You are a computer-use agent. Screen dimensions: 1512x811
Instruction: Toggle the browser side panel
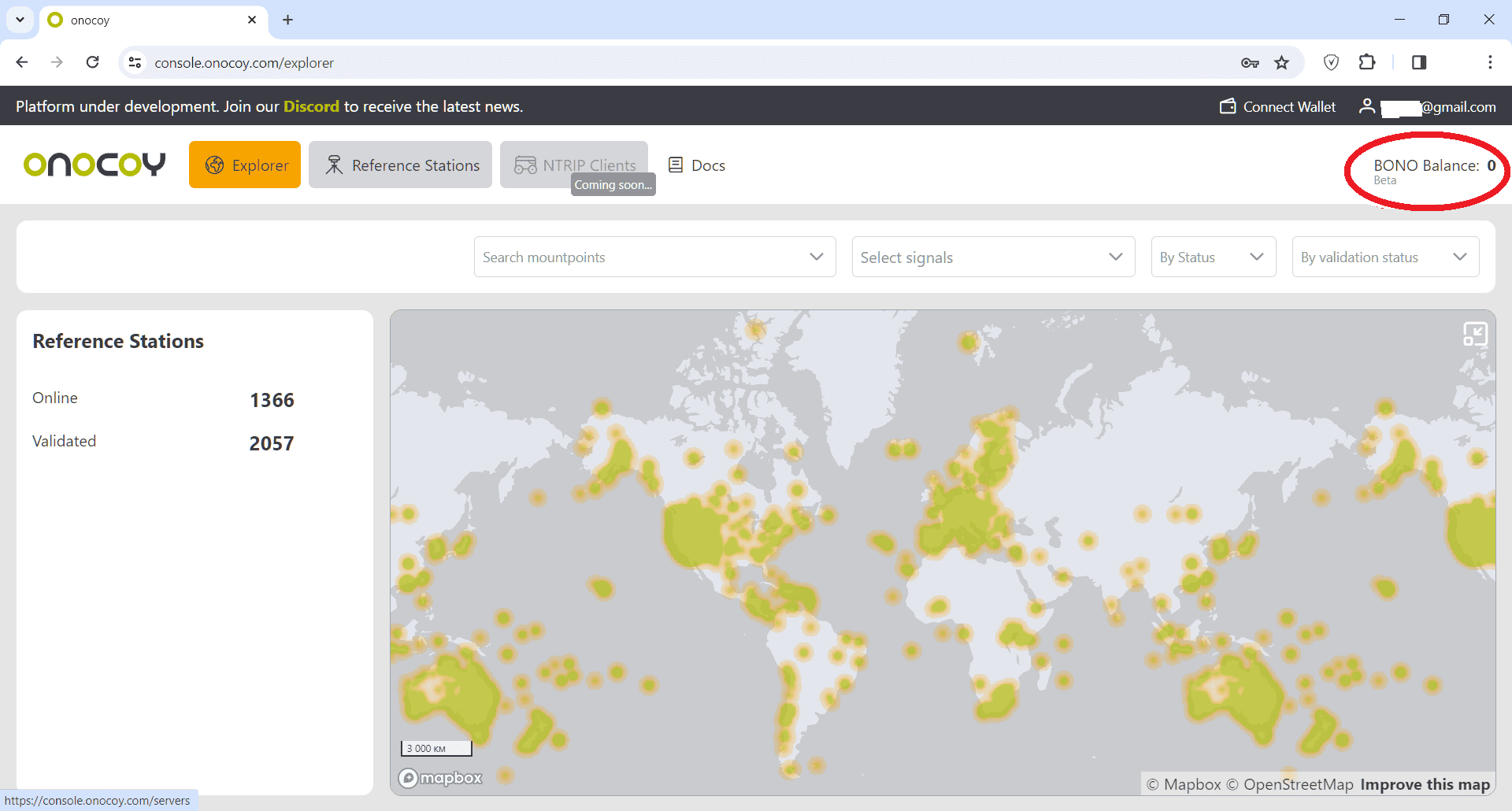[x=1419, y=62]
